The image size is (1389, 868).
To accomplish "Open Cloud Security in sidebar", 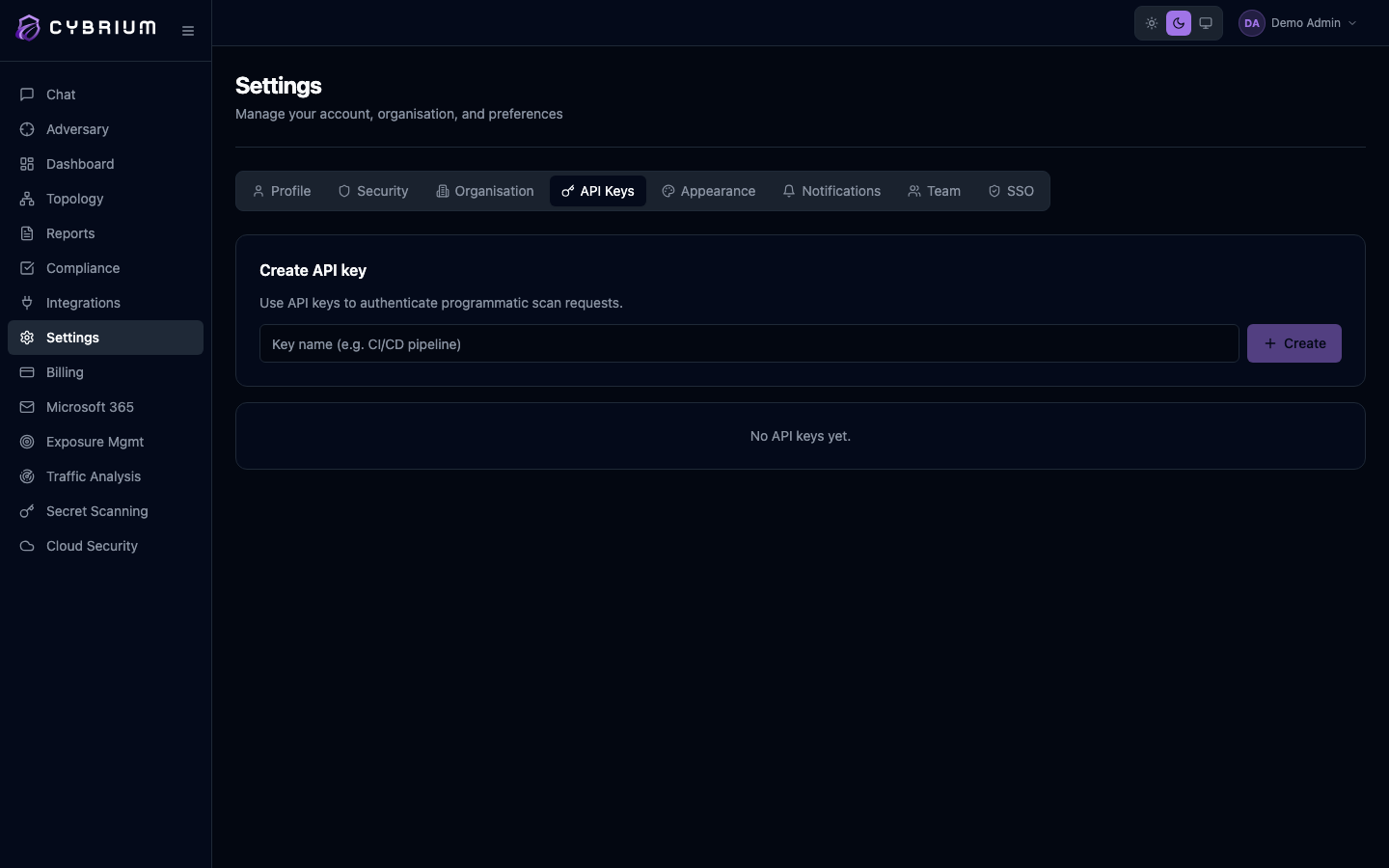I will tap(105, 546).
